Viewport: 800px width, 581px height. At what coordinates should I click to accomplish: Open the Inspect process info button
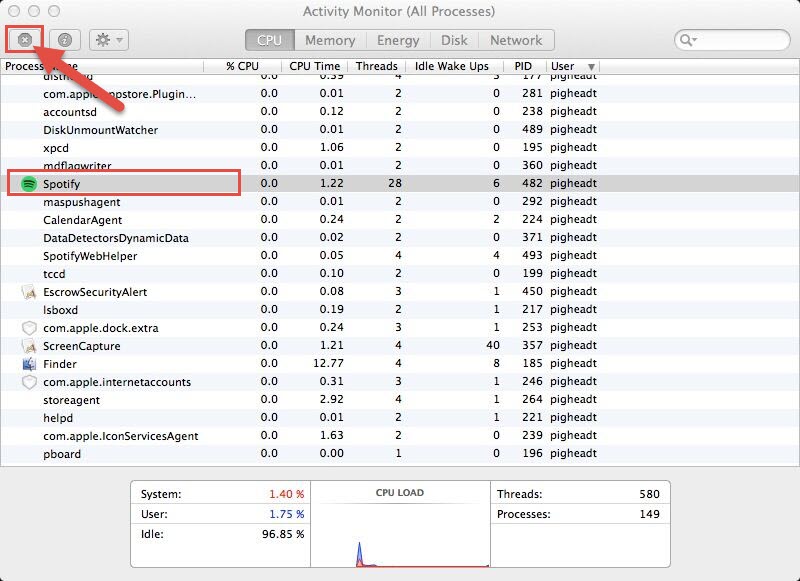click(x=65, y=40)
